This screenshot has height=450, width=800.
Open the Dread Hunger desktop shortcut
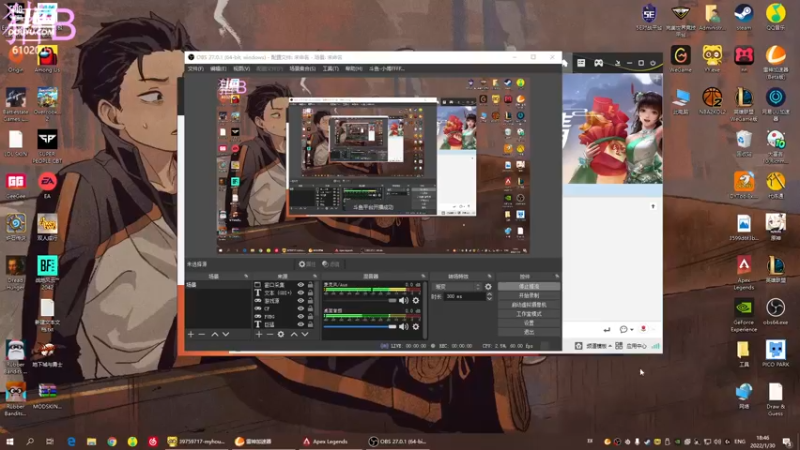(x=15, y=273)
